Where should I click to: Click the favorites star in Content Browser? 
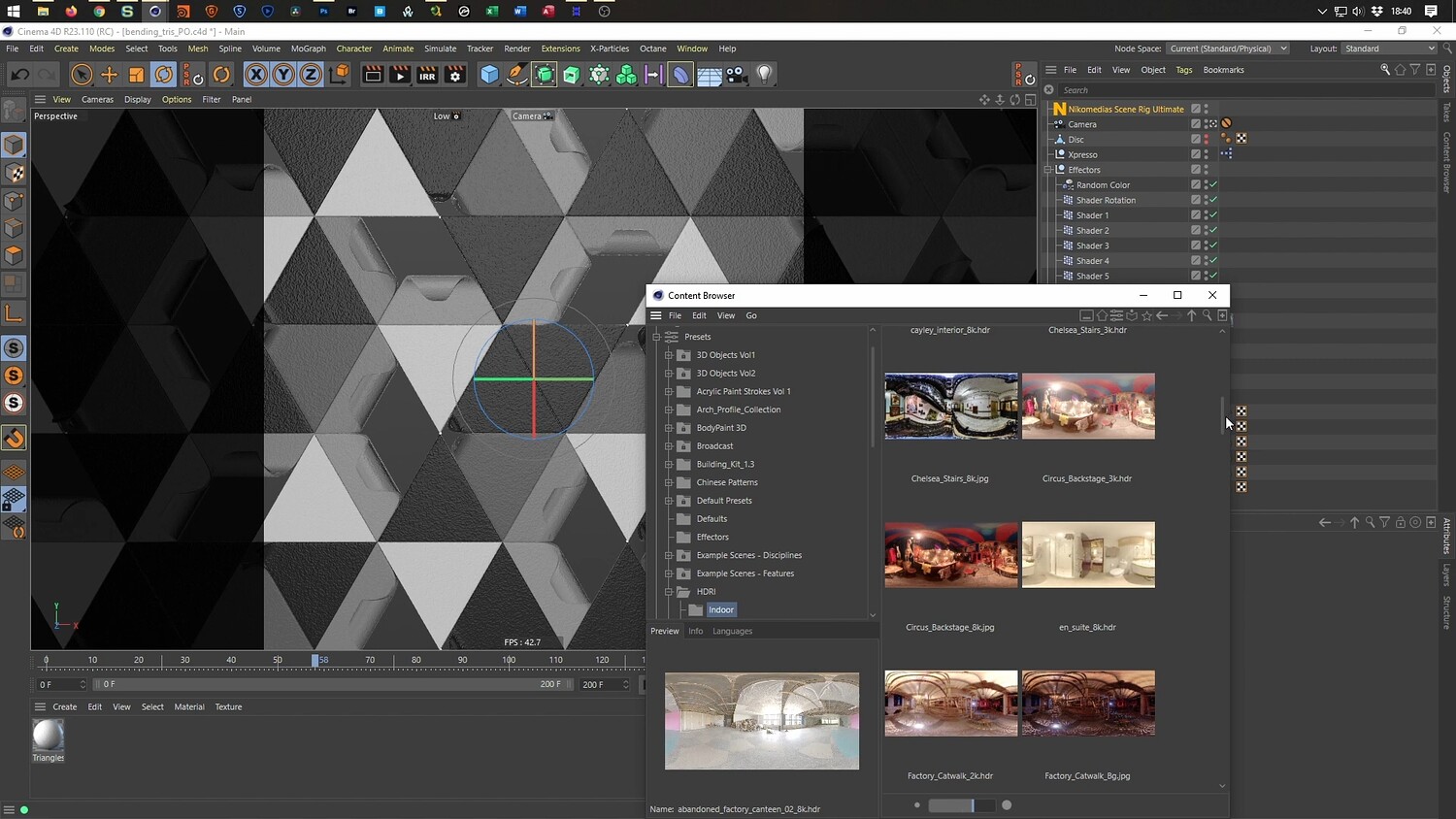(1146, 315)
